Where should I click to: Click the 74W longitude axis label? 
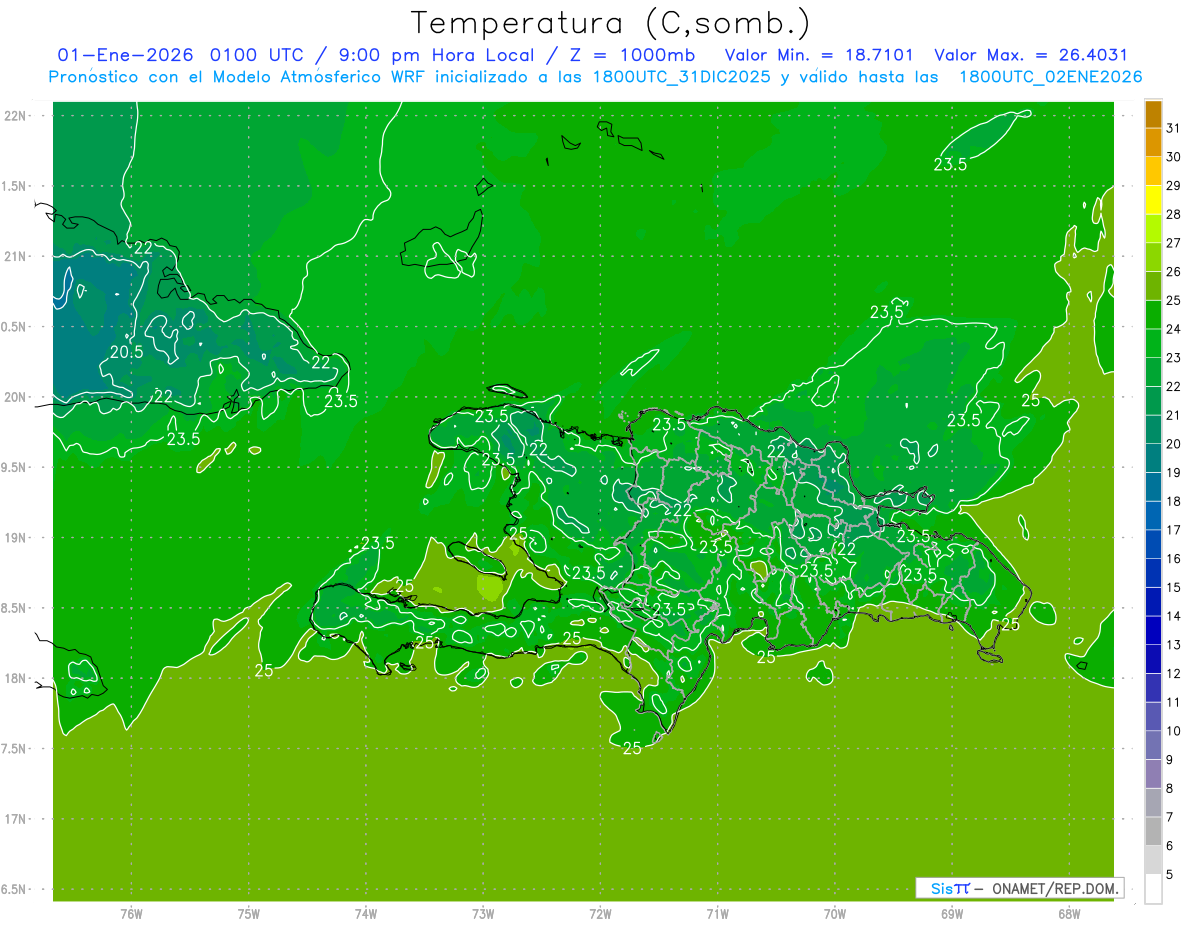(366, 913)
